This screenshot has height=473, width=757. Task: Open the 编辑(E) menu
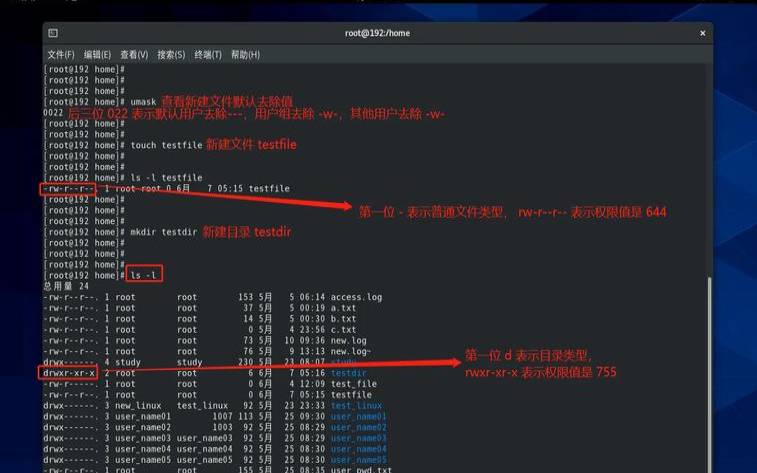[x=98, y=55]
